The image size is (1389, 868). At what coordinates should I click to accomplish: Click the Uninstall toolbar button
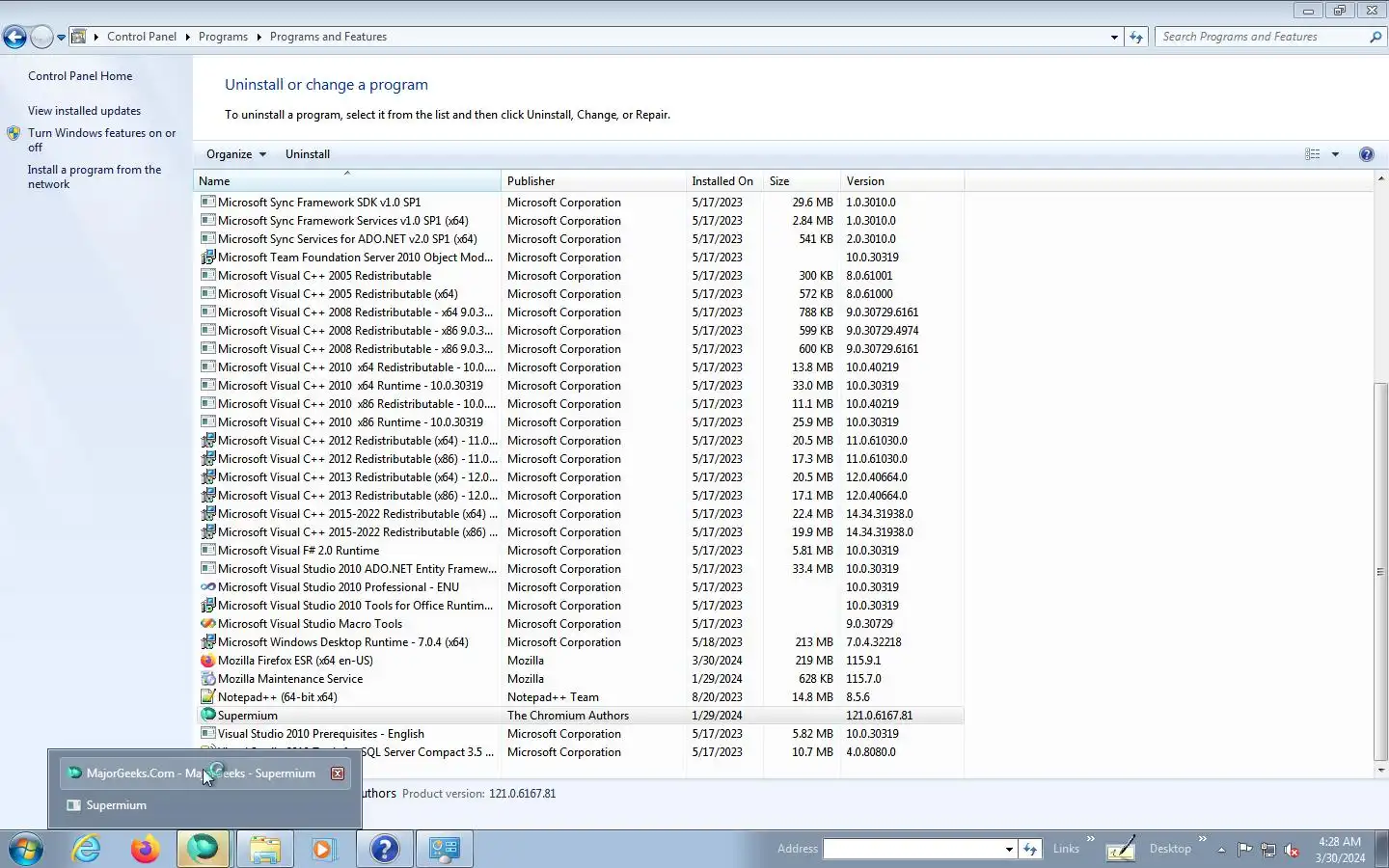click(x=308, y=154)
